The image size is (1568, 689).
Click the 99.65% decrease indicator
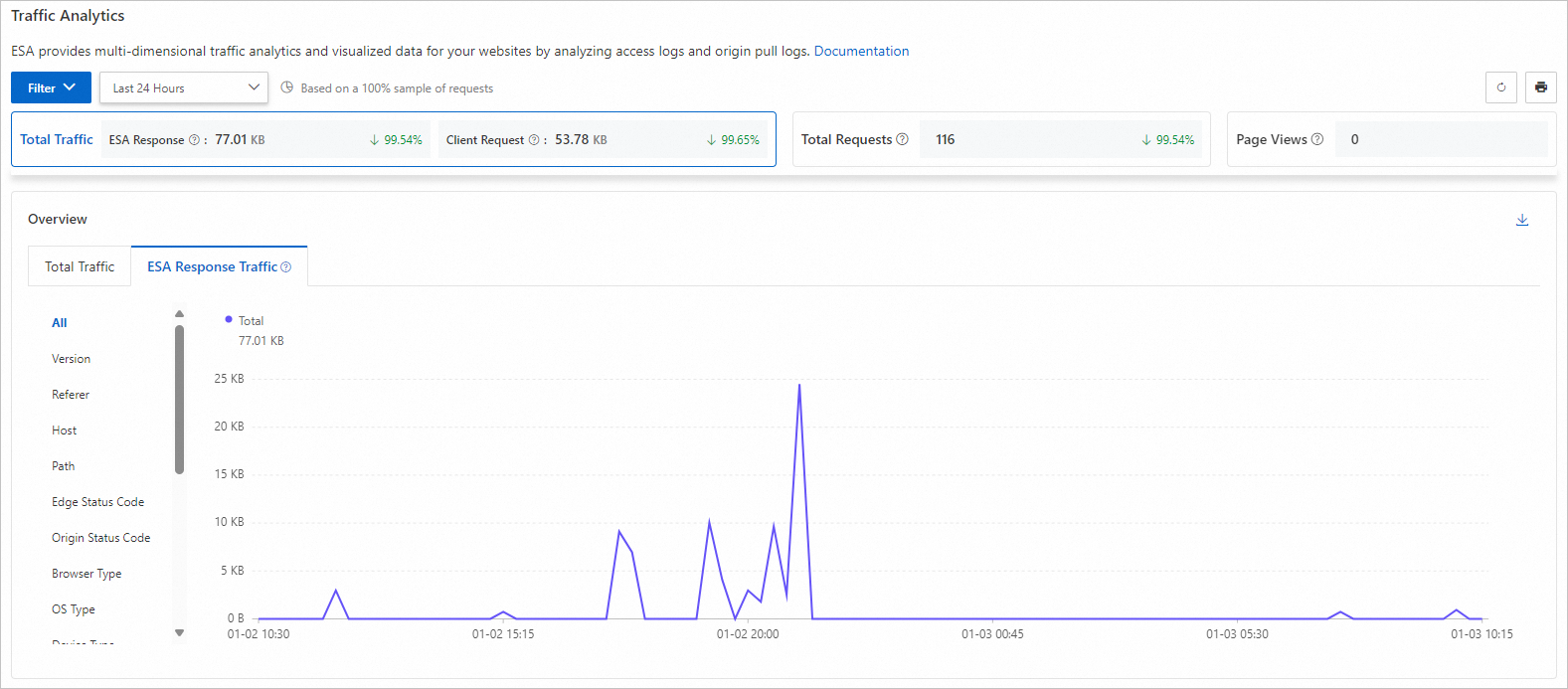point(733,140)
